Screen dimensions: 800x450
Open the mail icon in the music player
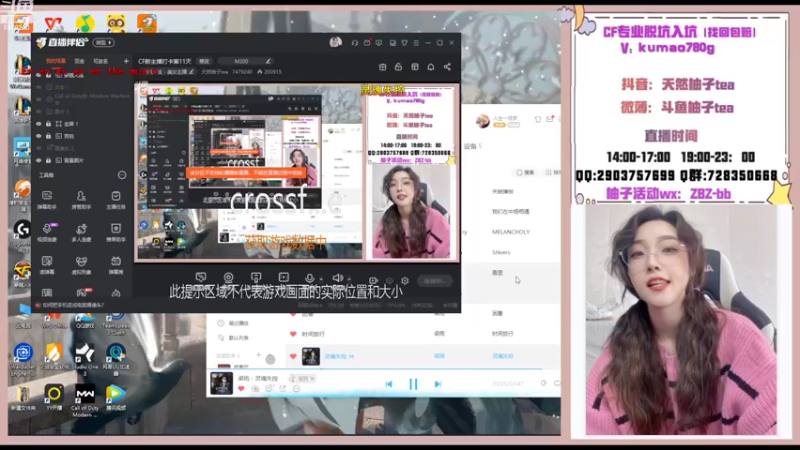549,119
